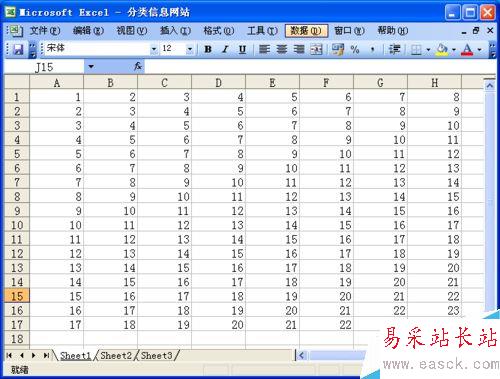This screenshot has width=500, height=379.
Task: Click the Name Box showing J15
Action: coord(44,67)
